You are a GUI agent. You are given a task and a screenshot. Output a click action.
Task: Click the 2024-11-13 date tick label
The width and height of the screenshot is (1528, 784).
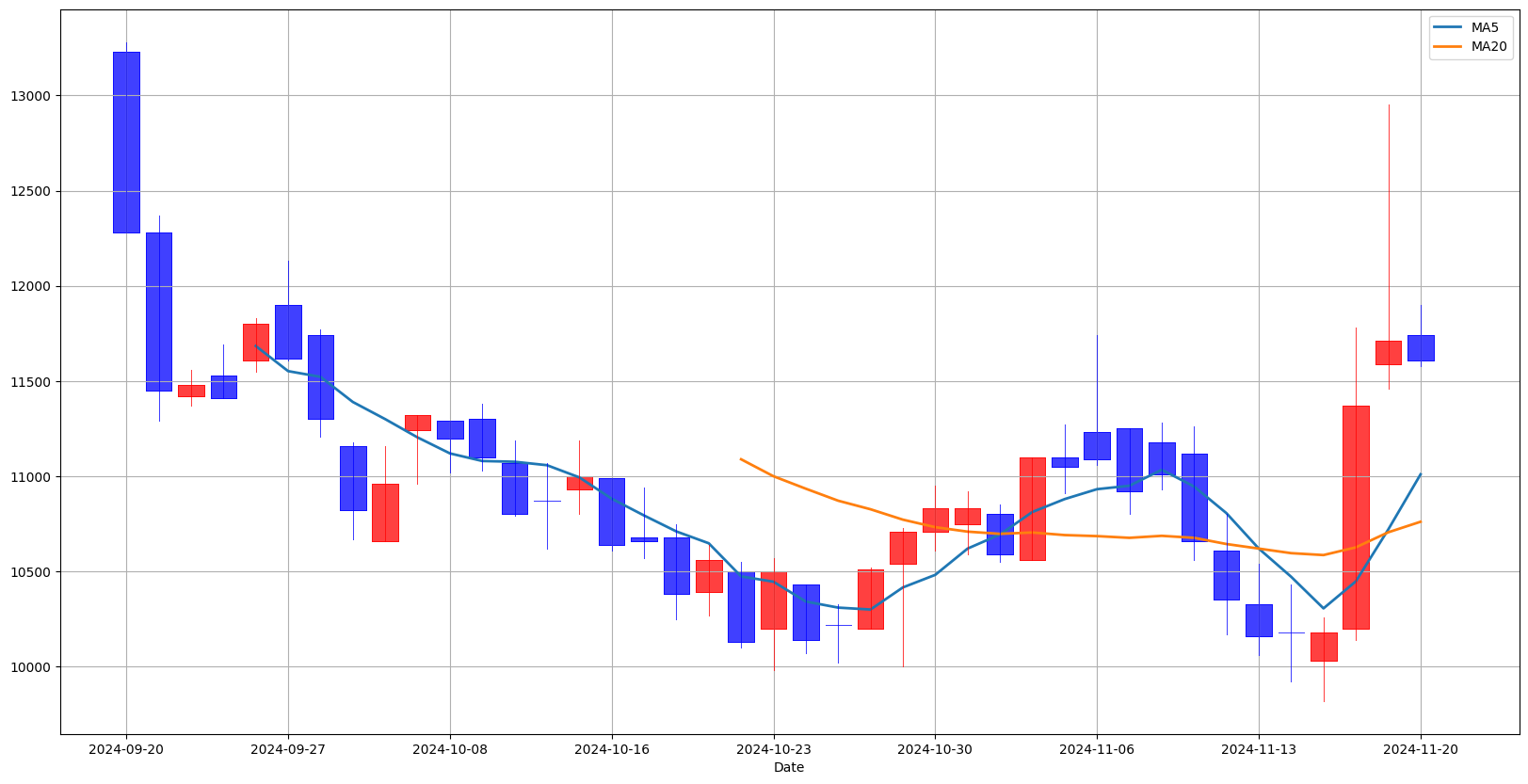pos(1259,749)
